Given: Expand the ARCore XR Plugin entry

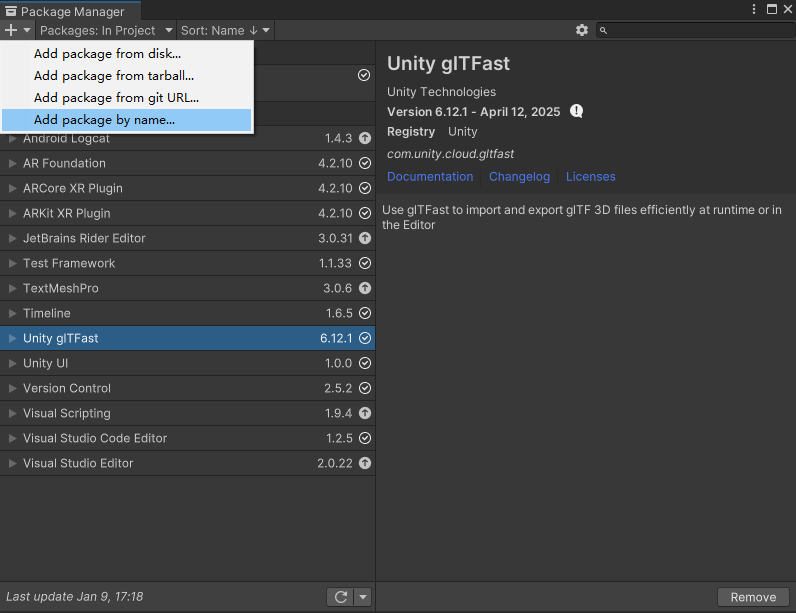Looking at the screenshot, I should 13,188.
